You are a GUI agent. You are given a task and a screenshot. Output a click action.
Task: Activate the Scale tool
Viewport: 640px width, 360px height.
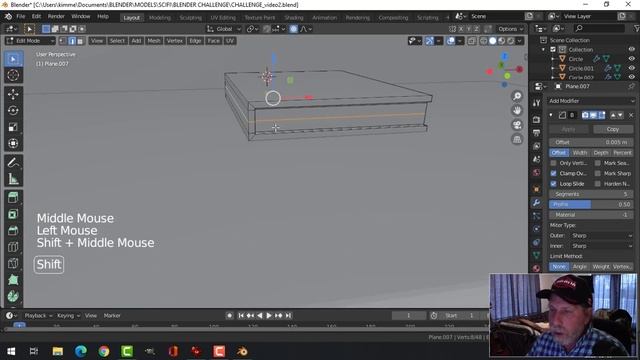click(x=13, y=127)
